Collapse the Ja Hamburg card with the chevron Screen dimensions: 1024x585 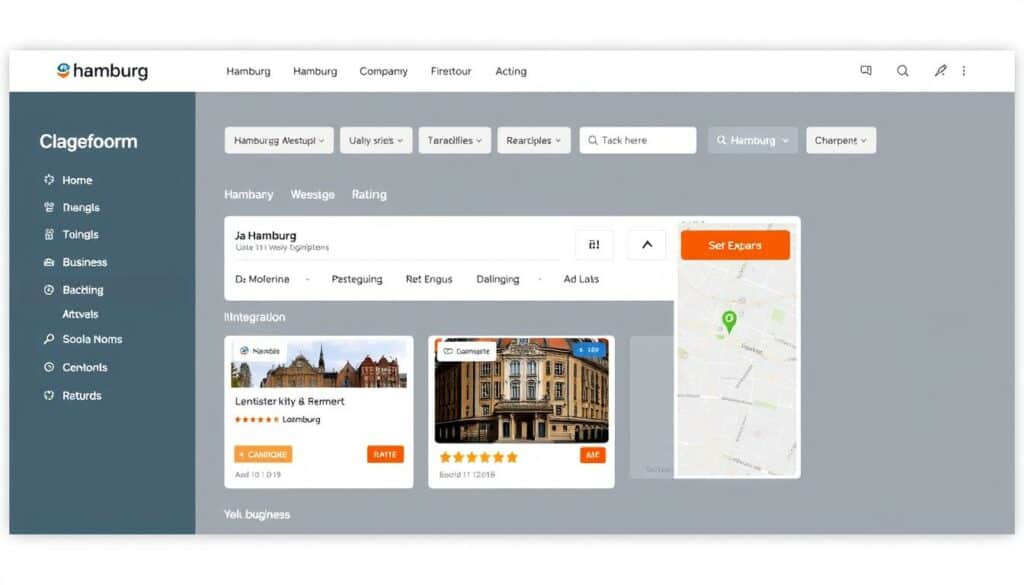click(646, 244)
